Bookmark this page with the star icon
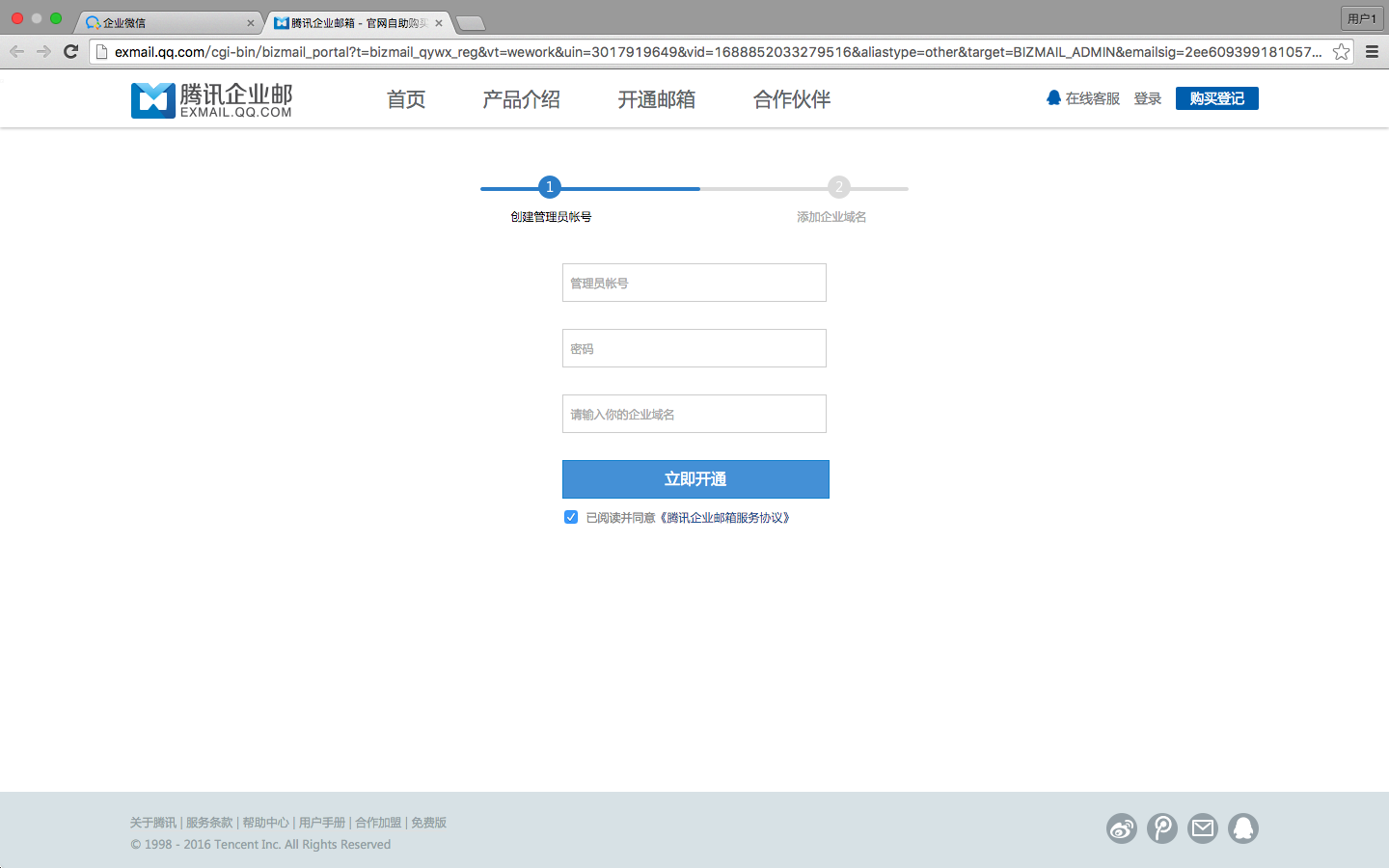Image resolution: width=1389 pixels, height=868 pixels. pyautogui.click(x=1341, y=52)
